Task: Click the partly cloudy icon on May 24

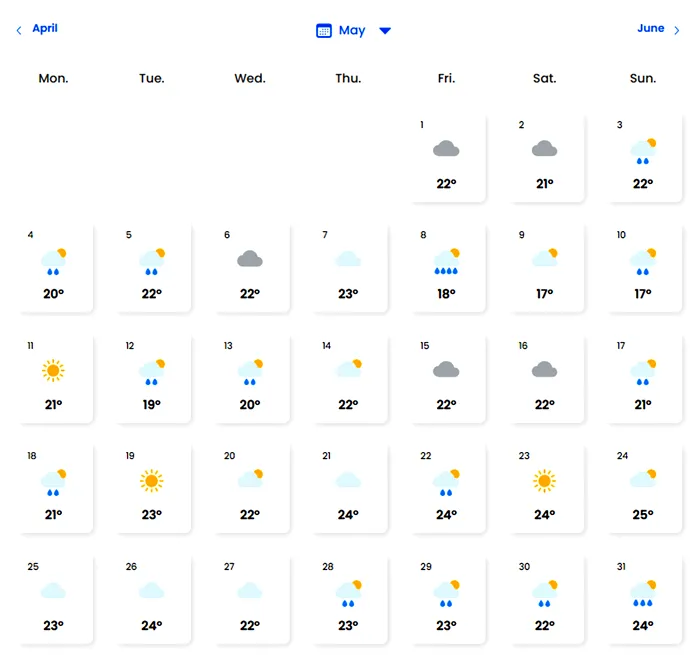Action: (x=642, y=480)
